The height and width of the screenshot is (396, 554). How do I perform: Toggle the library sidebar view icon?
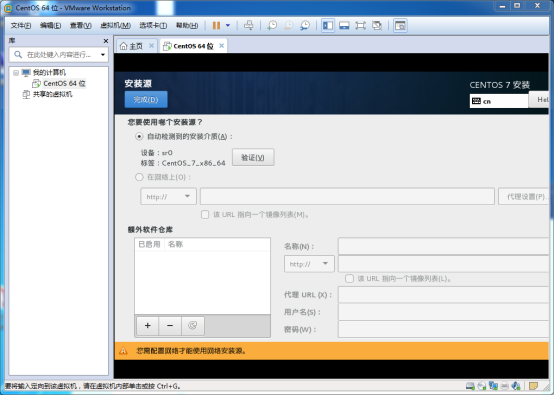(328, 25)
